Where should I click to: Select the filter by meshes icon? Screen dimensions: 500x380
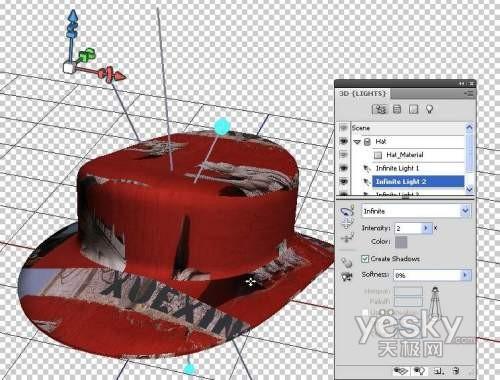(397, 109)
